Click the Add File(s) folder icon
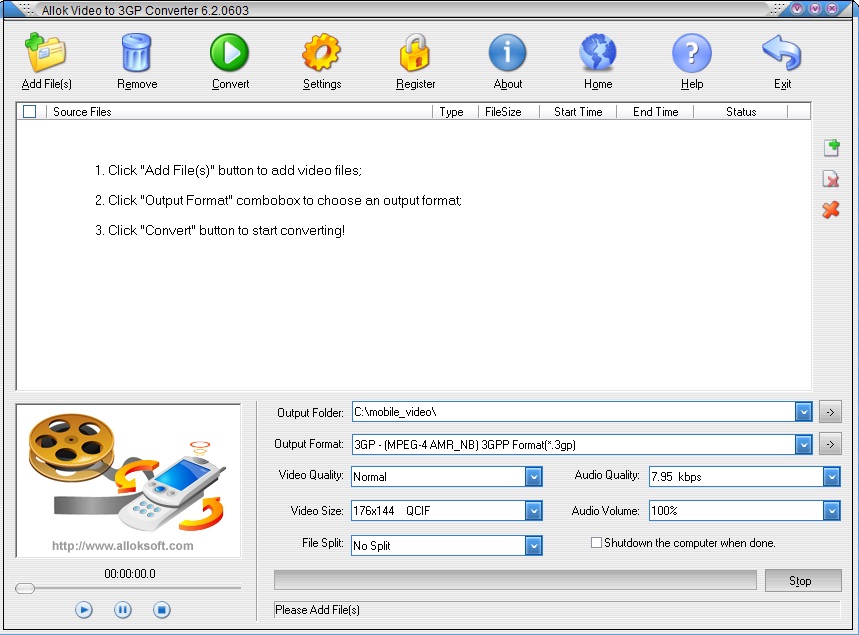Viewport: 859px width, 635px height. pos(45,53)
